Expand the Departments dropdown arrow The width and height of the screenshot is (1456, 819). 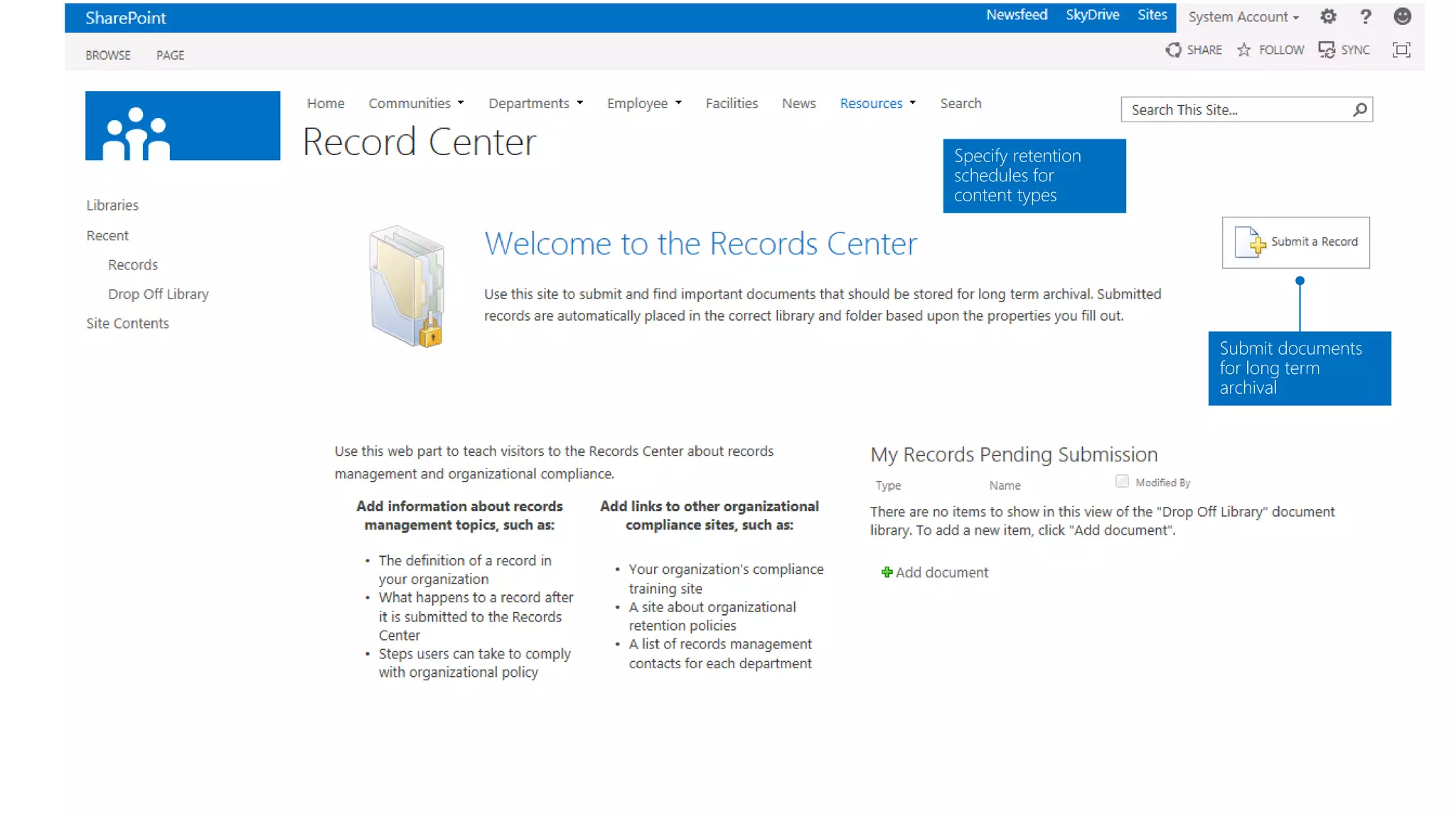[580, 103]
